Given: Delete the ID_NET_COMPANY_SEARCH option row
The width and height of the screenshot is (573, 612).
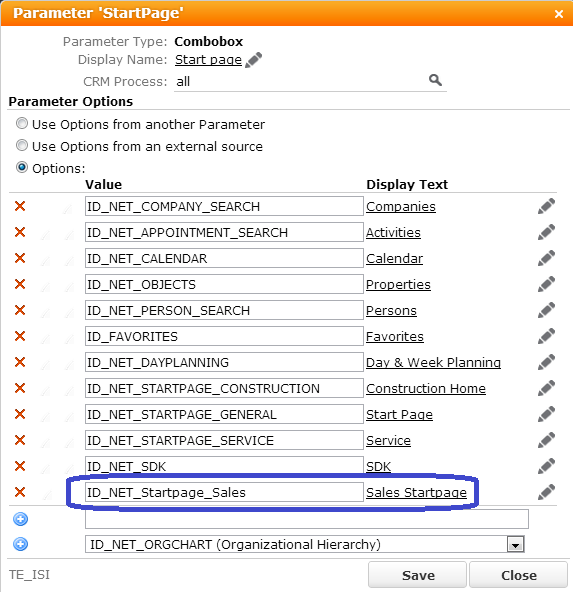Looking at the screenshot, I should 20,206.
